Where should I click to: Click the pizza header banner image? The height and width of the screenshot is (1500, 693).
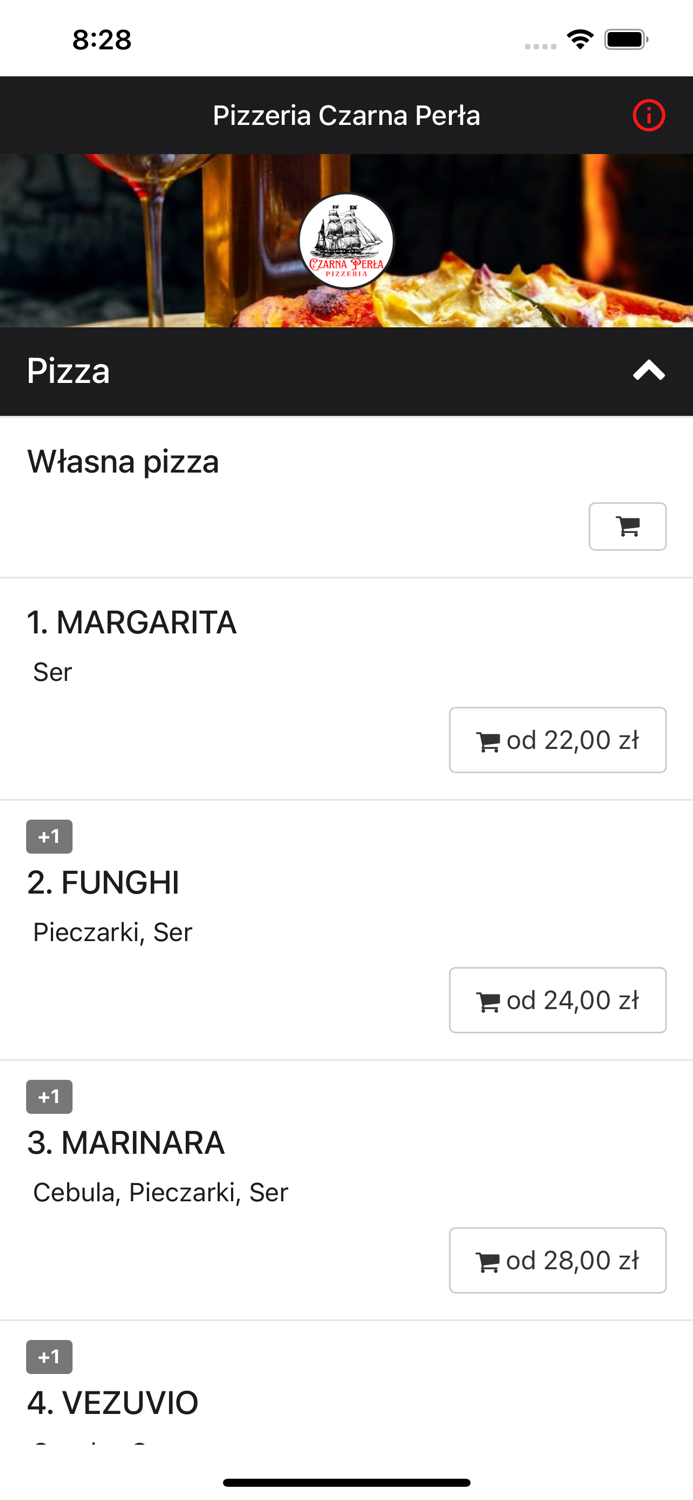(150, 241)
